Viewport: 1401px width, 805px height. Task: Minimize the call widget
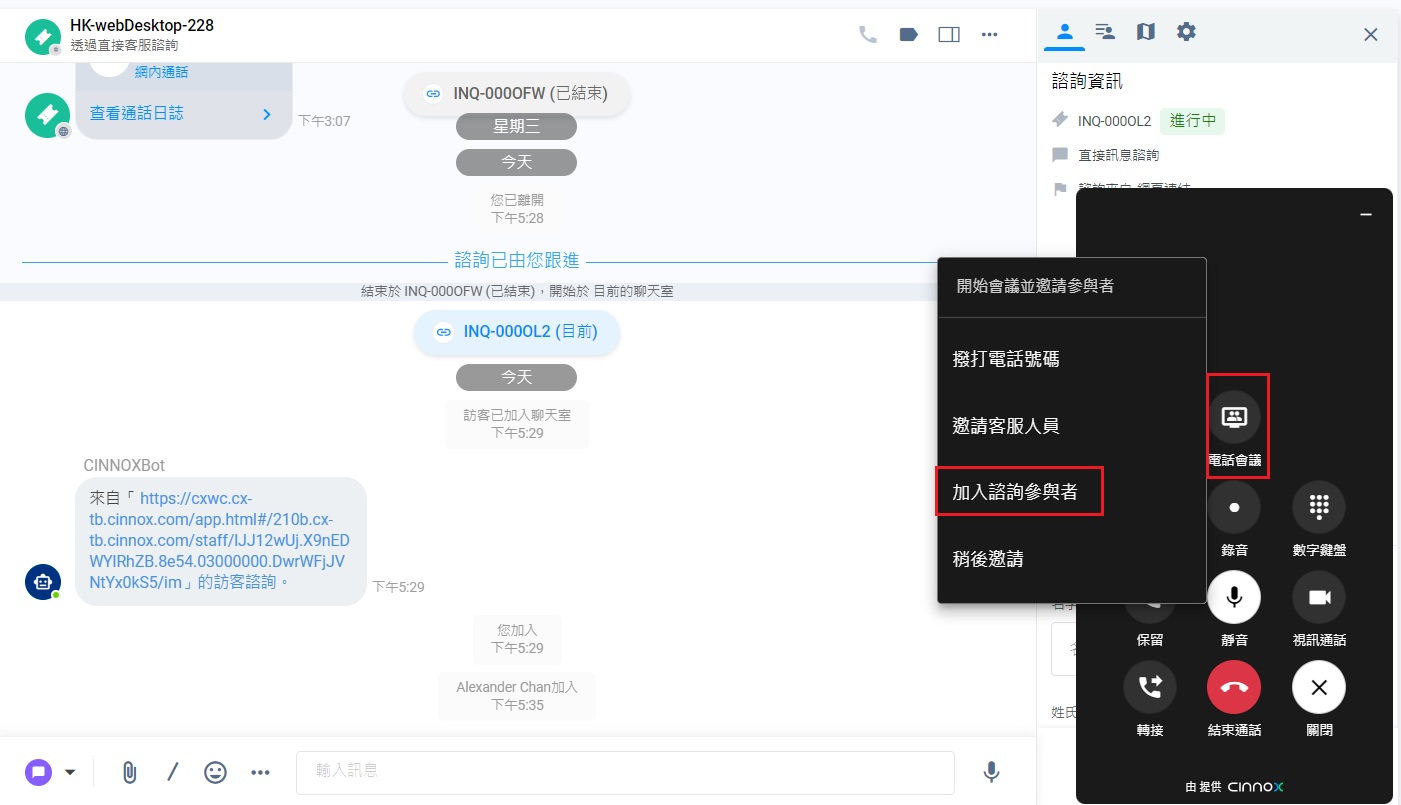[1366, 215]
